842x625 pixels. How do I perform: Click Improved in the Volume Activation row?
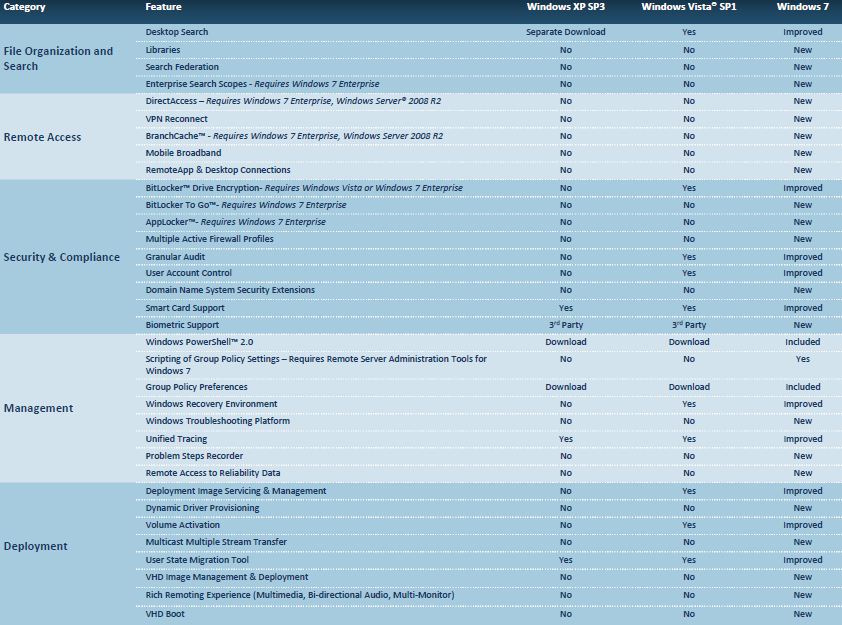pos(802,525)
